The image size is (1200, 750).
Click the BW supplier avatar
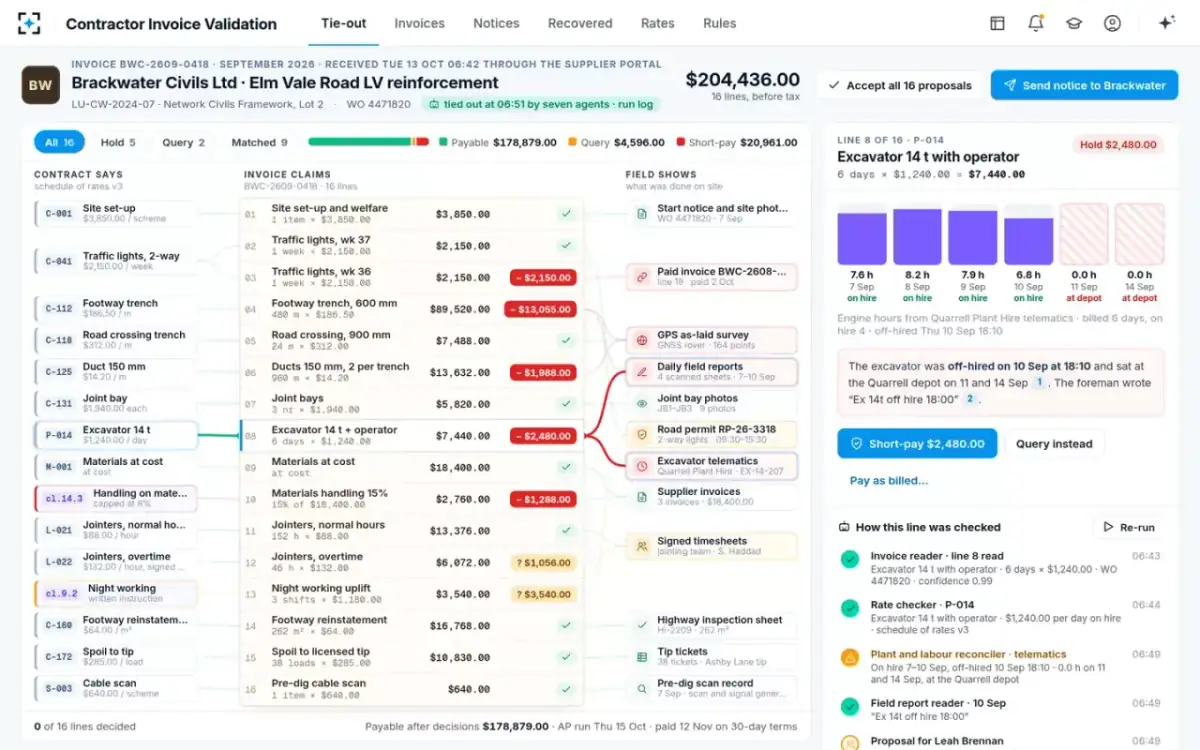[40, 85]
